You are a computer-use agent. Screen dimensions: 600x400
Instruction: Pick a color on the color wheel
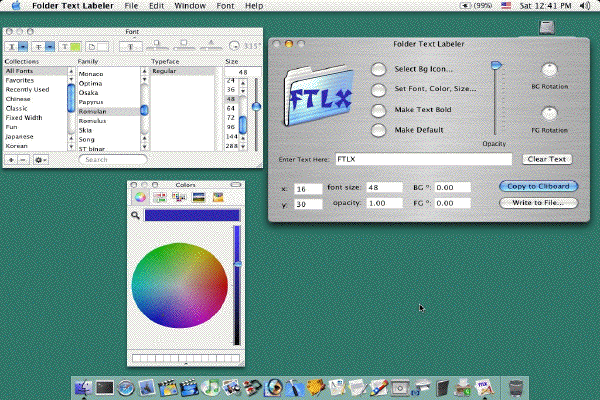pyautogui.click(x=179, y=286)
